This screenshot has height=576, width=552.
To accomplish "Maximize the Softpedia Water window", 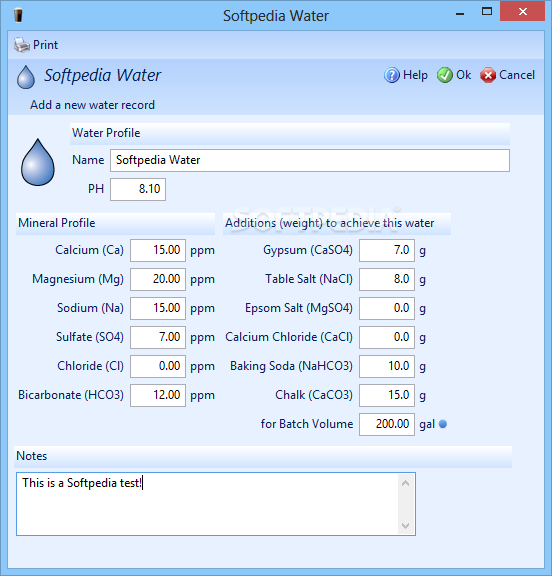I will click(x=487, y=12).
